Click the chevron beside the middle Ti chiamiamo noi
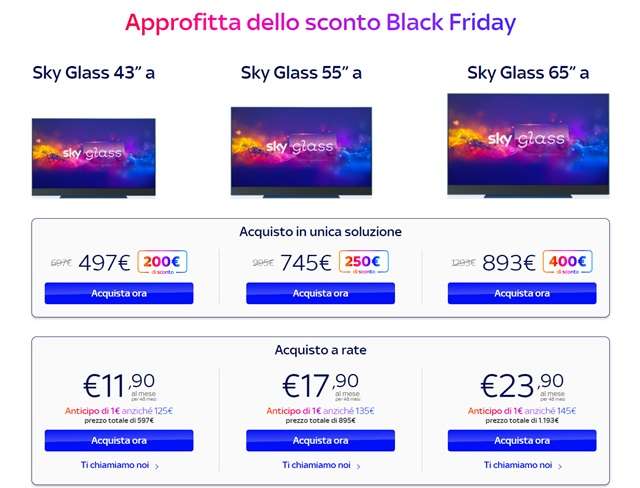 pyautogui.click(x=358, y=466)
